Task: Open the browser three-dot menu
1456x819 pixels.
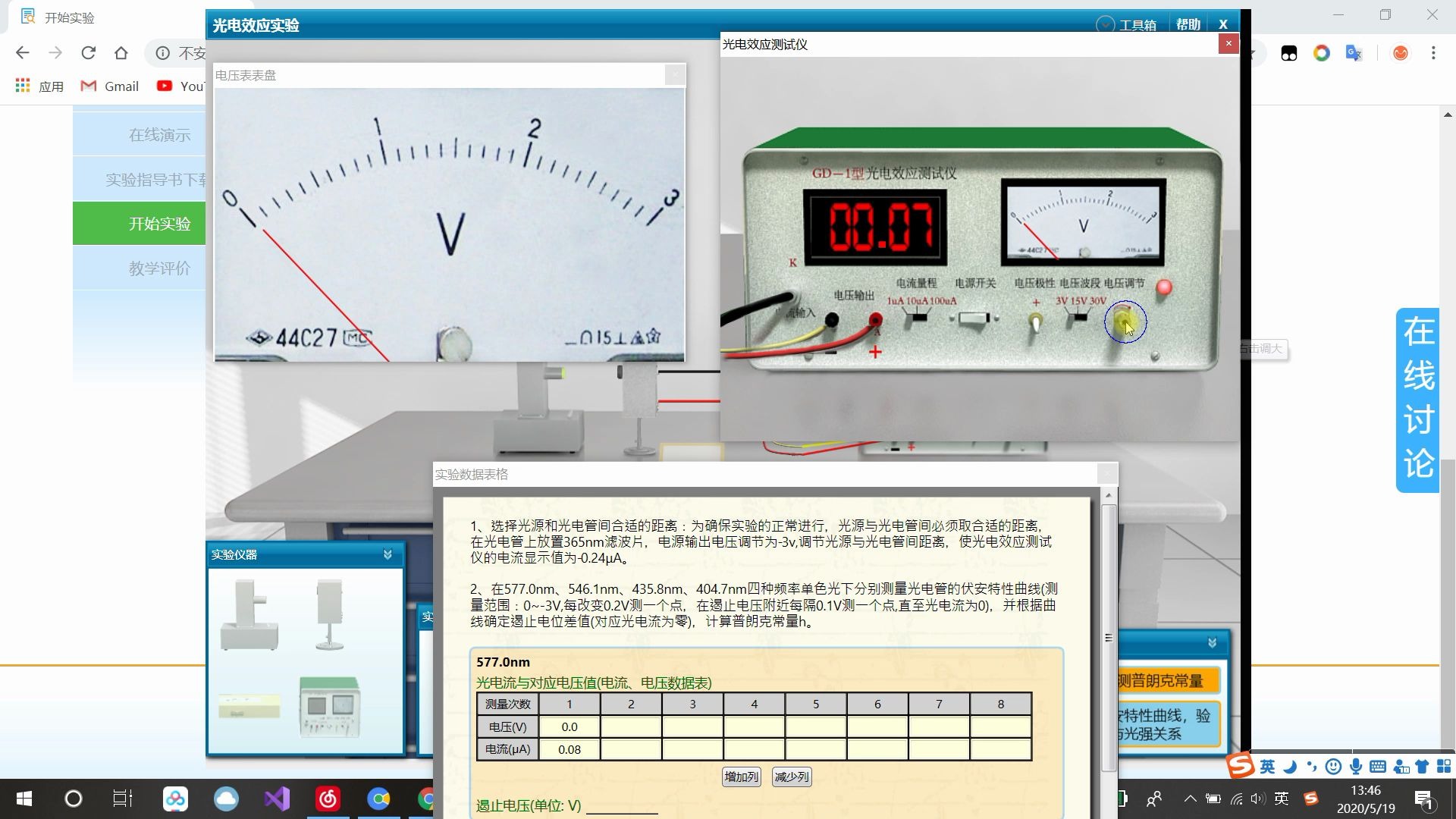Action: tap(1432, 52)
